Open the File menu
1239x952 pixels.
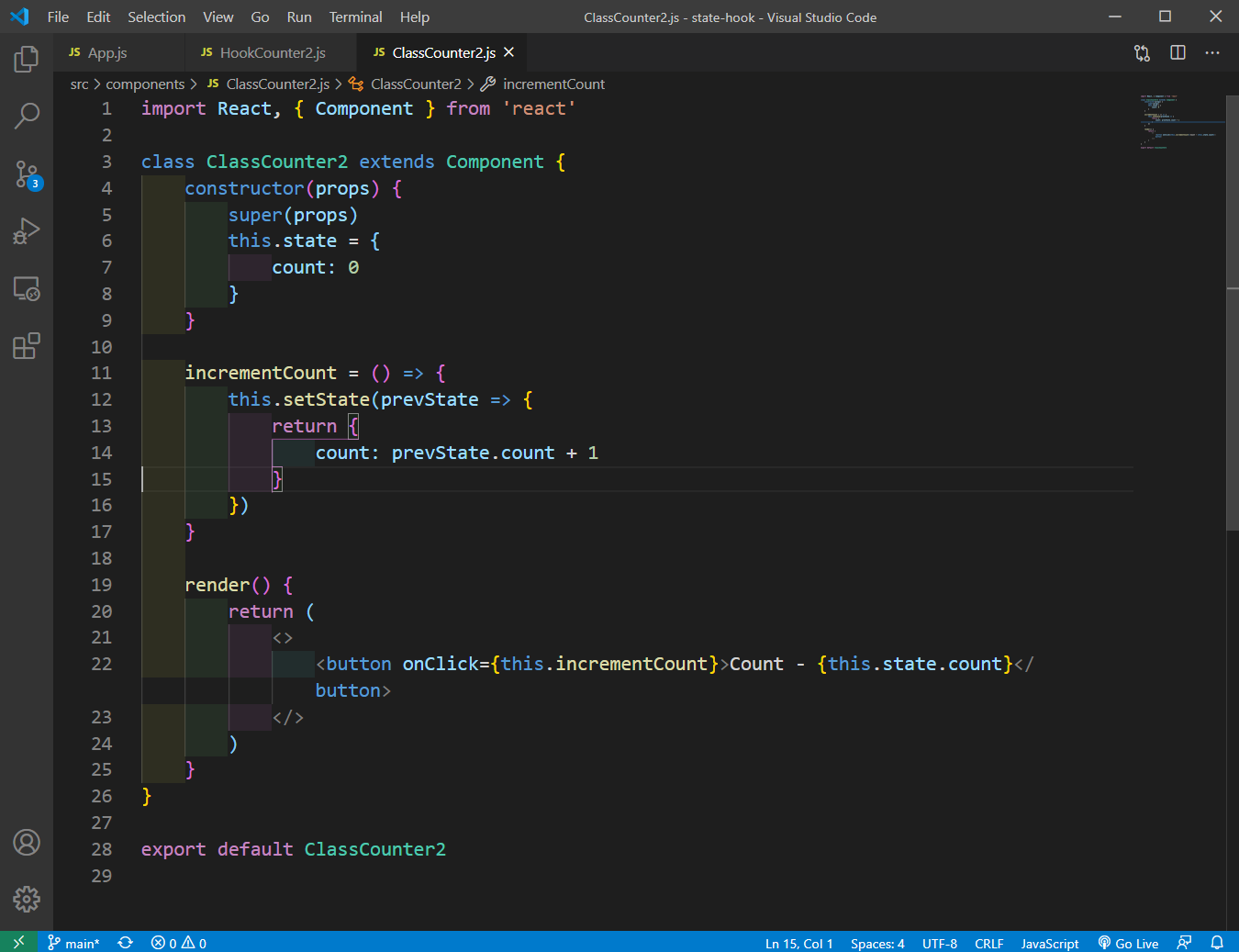tap(58, 17)
